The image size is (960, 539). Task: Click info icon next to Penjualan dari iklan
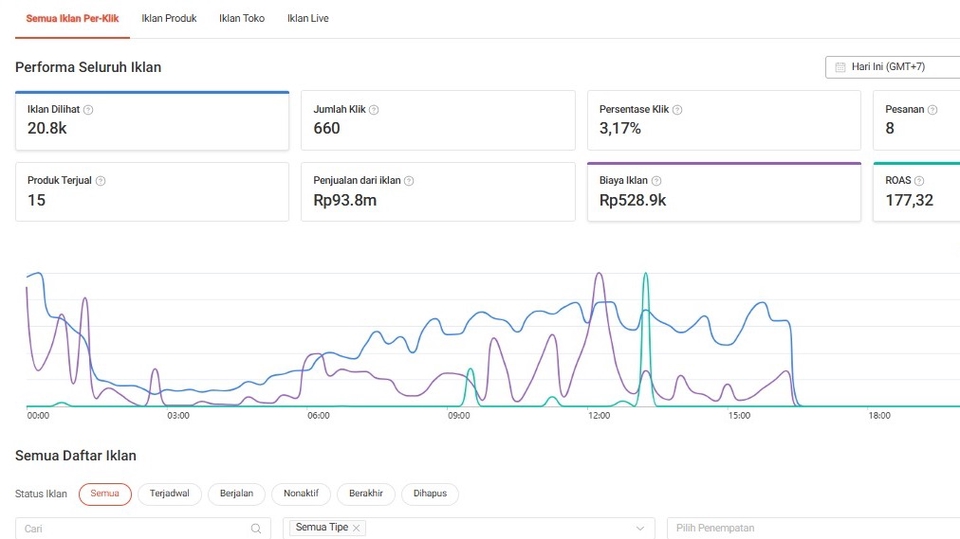(409, 181)
